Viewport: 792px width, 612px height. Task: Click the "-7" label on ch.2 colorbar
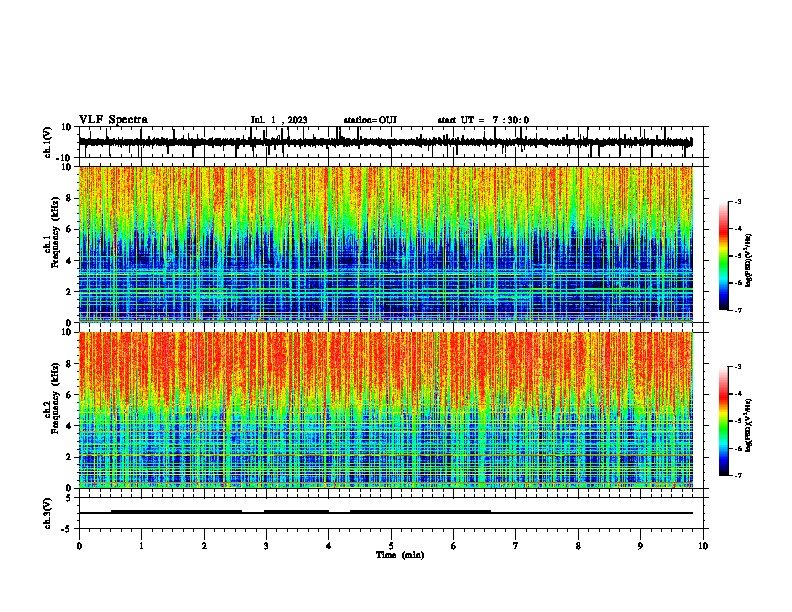point(738,475)
